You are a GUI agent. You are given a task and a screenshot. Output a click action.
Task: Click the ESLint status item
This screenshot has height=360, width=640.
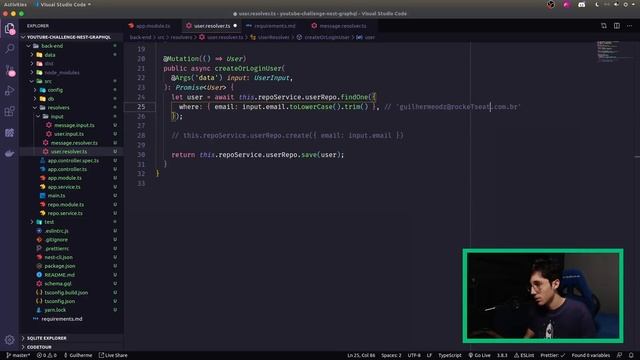[524, 356]
